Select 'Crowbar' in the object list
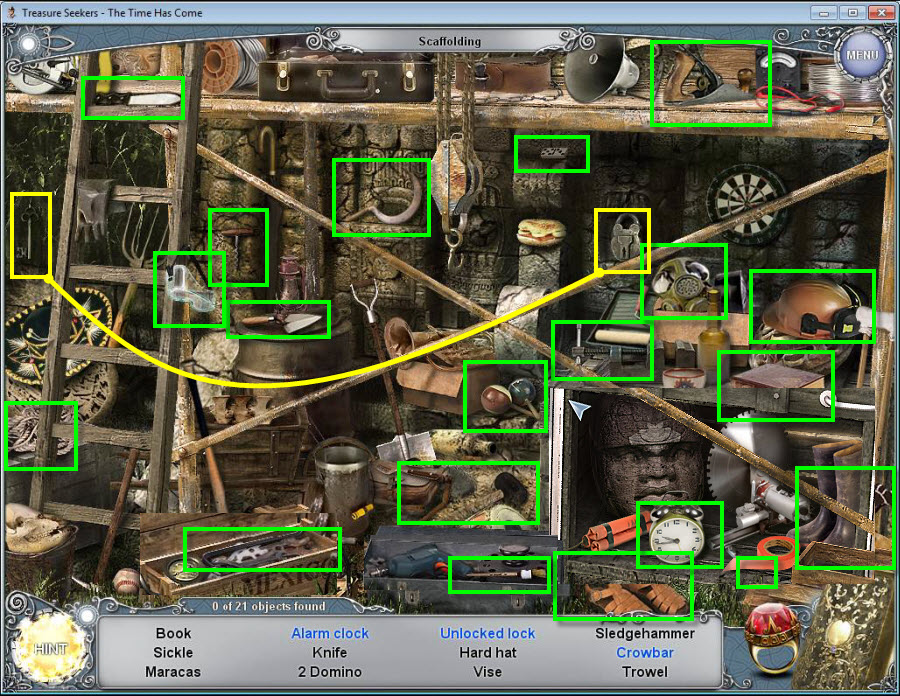 [x=644, y=652]
